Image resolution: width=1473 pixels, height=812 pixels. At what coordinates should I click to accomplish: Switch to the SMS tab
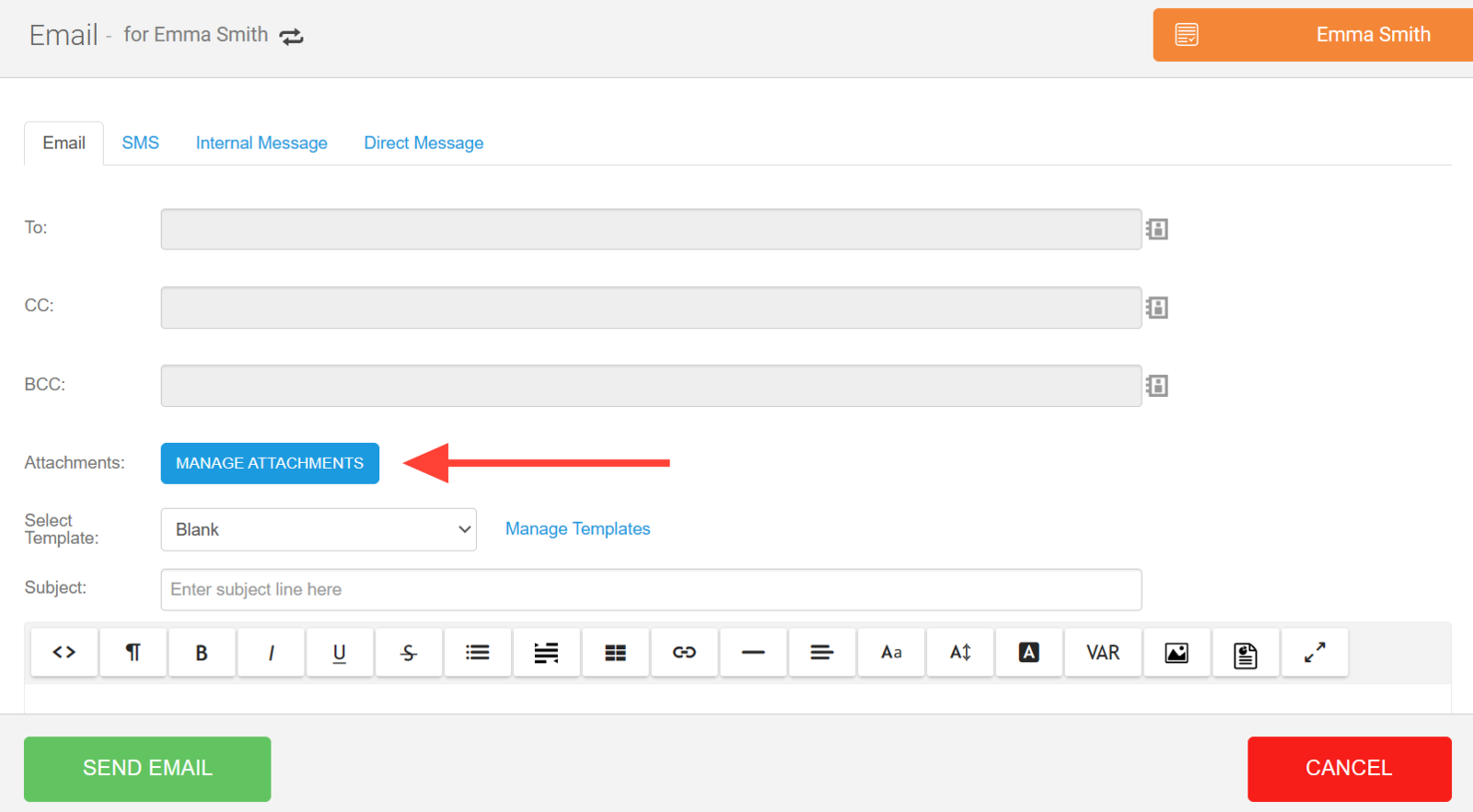[x=140, y=143]
